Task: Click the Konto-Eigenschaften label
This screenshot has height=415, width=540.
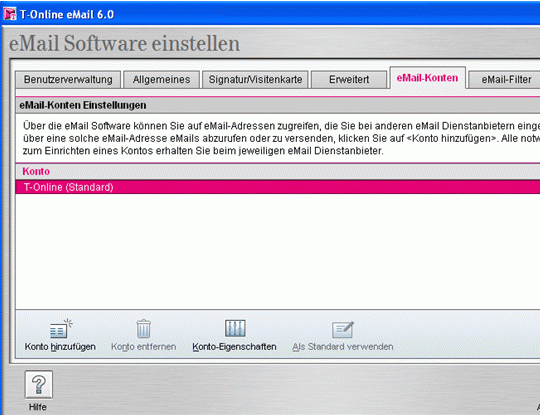Action: 234,347
